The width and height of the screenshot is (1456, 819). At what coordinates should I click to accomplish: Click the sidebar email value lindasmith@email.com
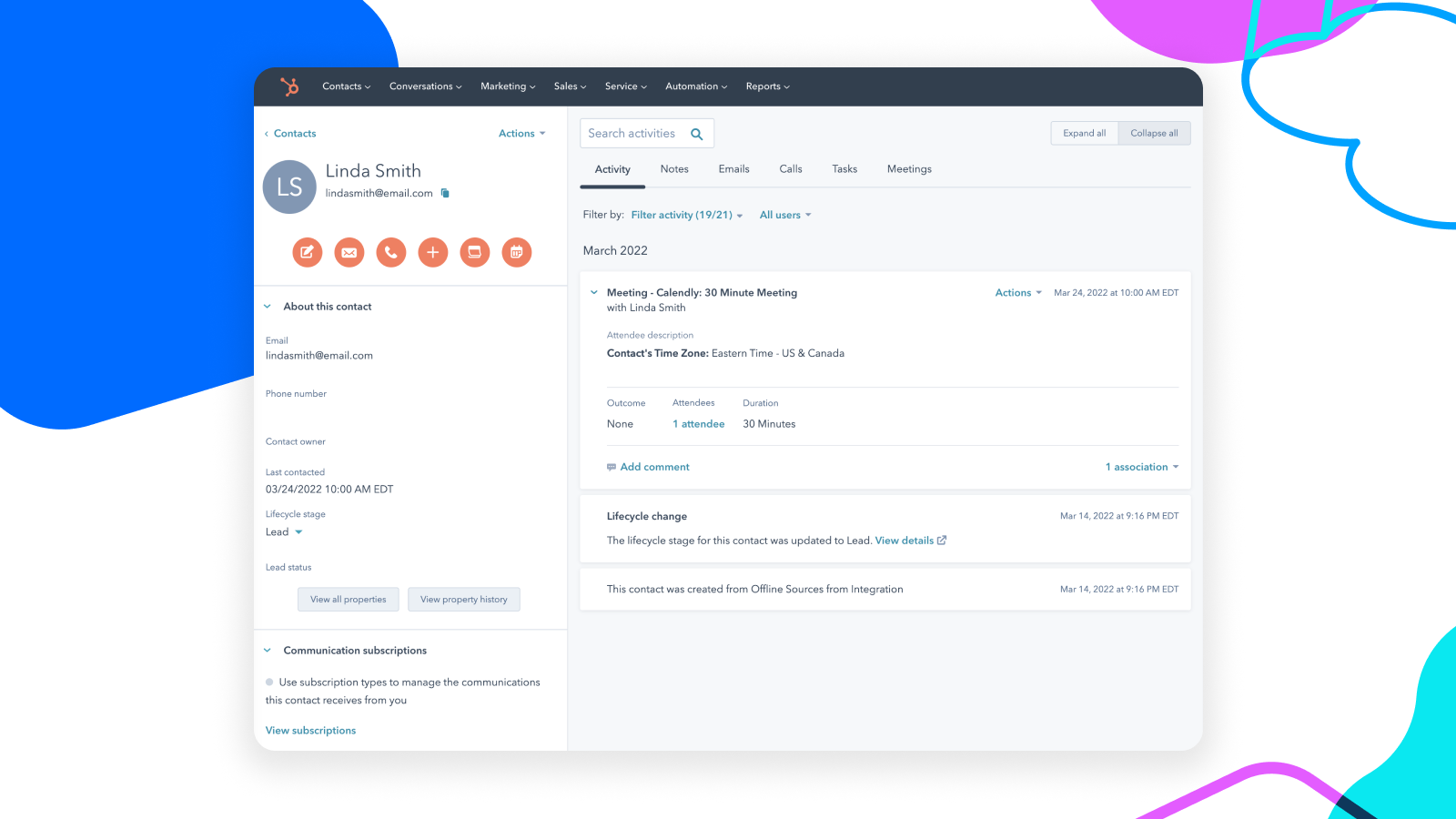319,356
